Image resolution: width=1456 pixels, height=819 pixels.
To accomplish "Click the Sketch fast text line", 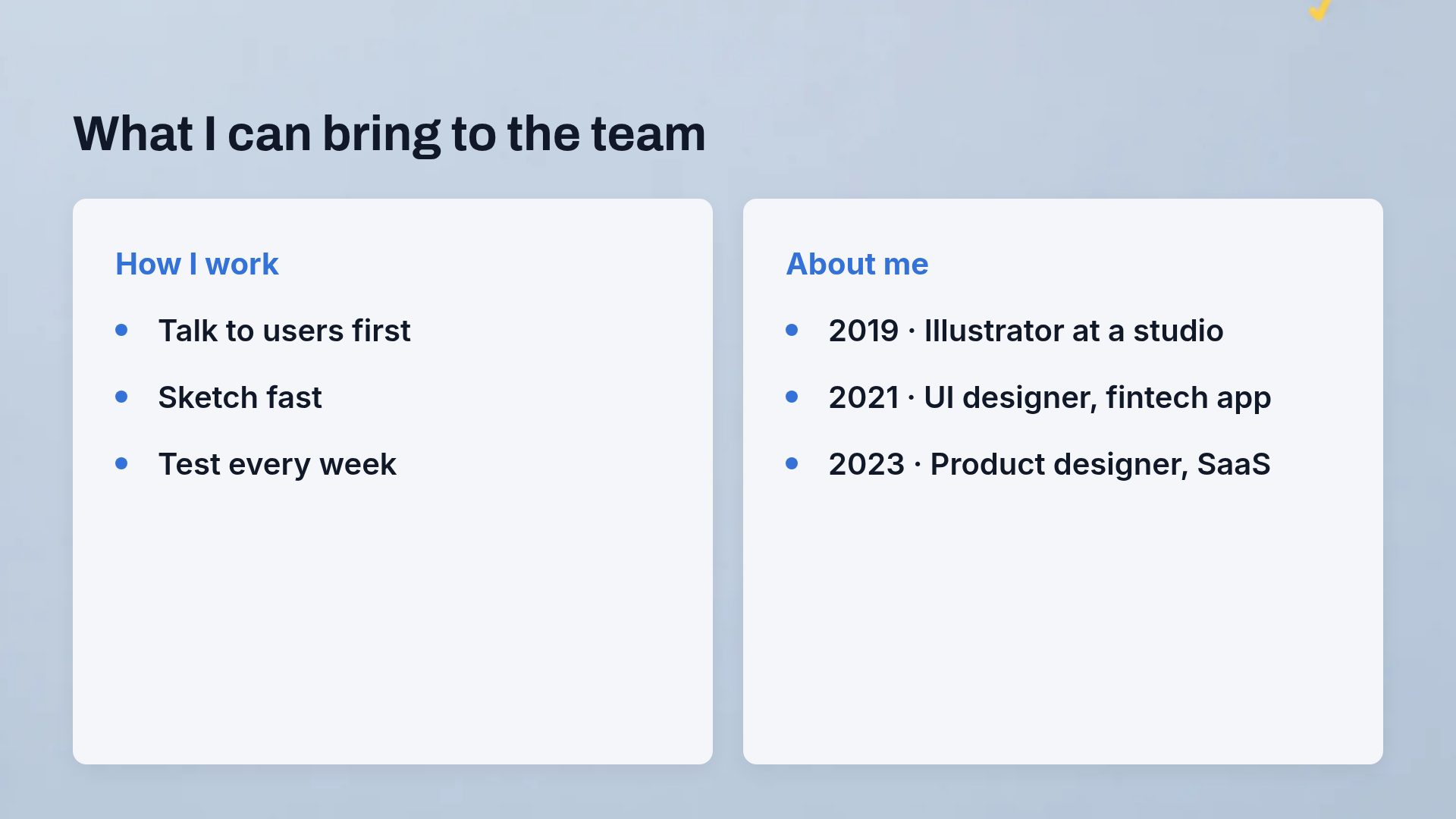I will pos(240,397).
